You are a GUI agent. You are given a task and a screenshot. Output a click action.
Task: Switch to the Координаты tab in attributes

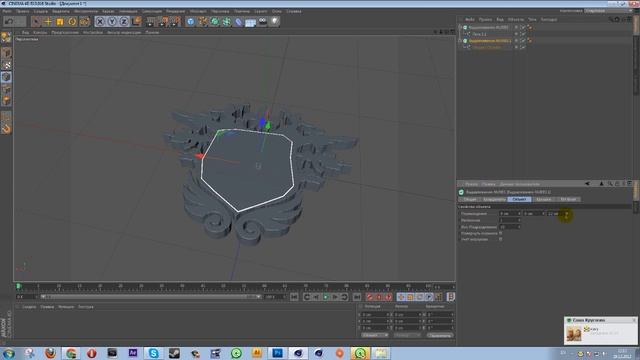[x=494, y=199]
